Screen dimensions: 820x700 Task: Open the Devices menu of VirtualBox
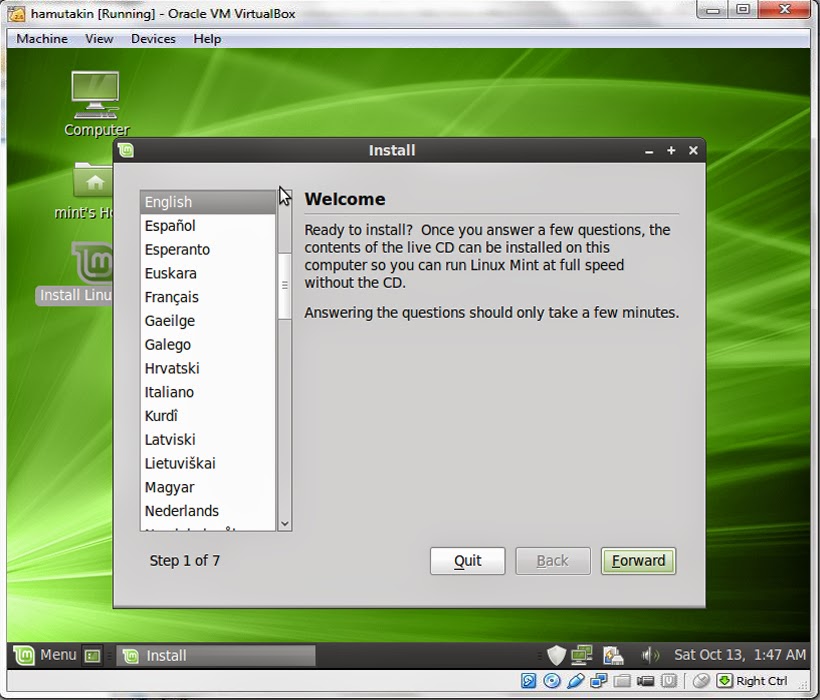(x=152, y=39)
